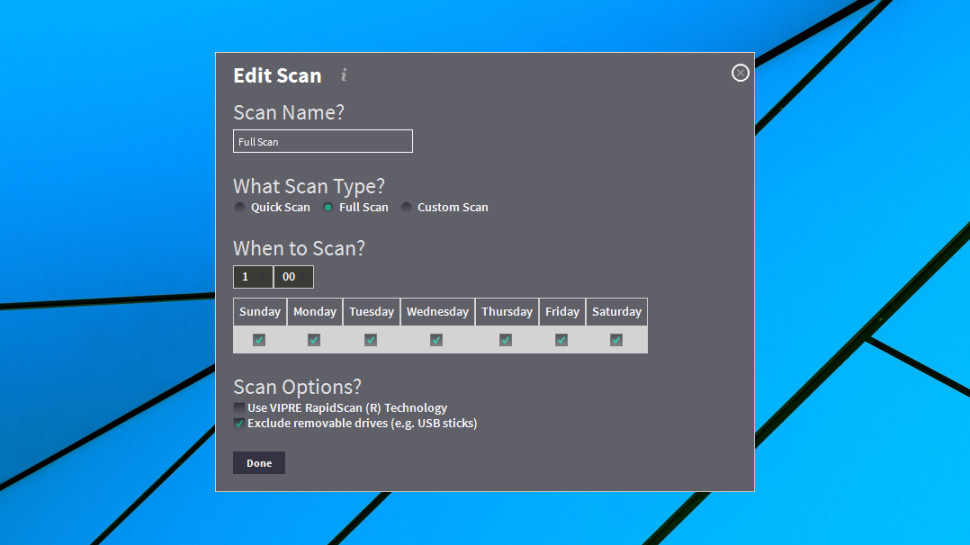Uncheck the Friday checkbox
Image resolution: width=970 pixels, height=545 pixels.
561,340
